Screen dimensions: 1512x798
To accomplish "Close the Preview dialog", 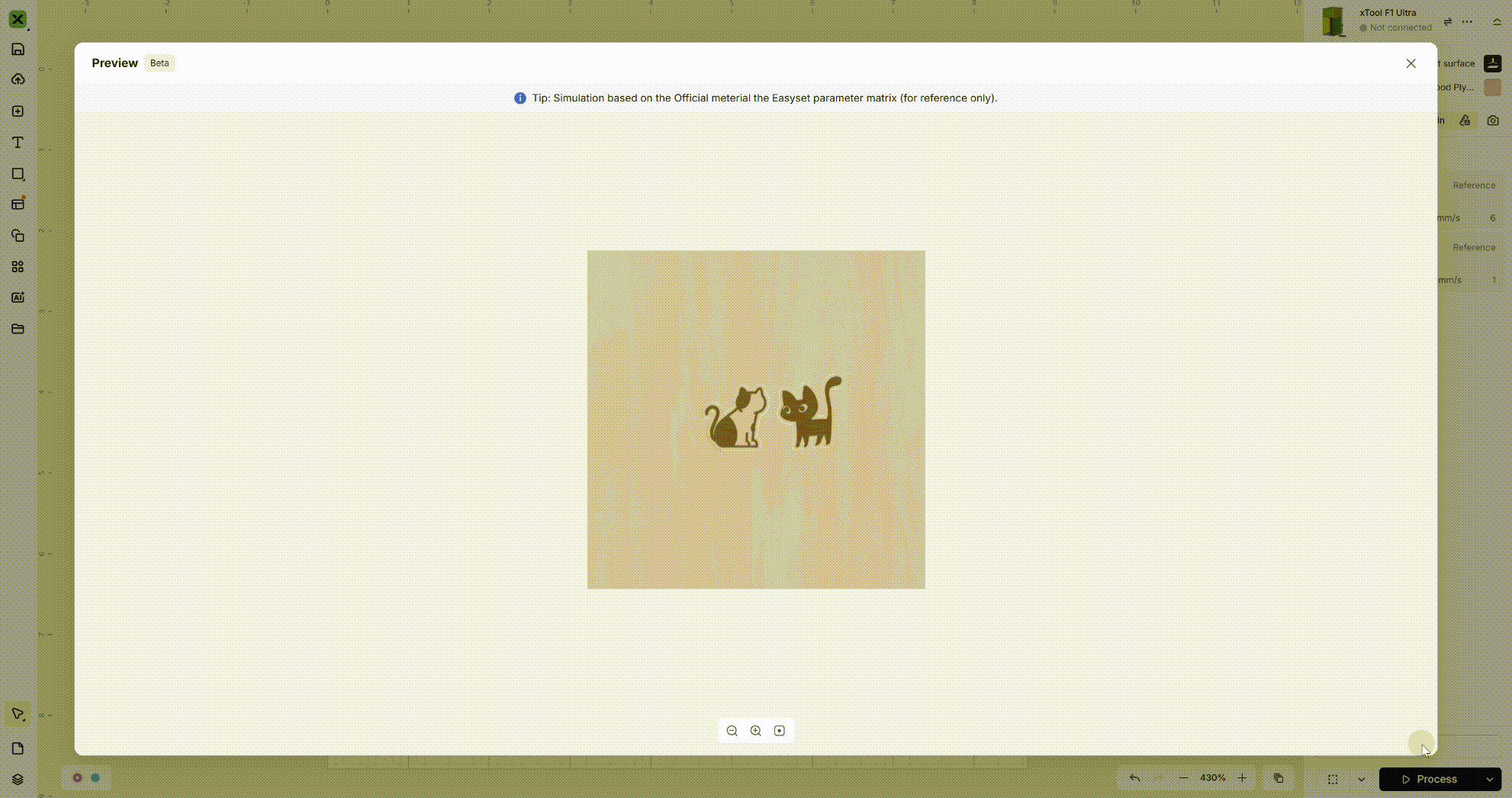I will point(1411,63).
